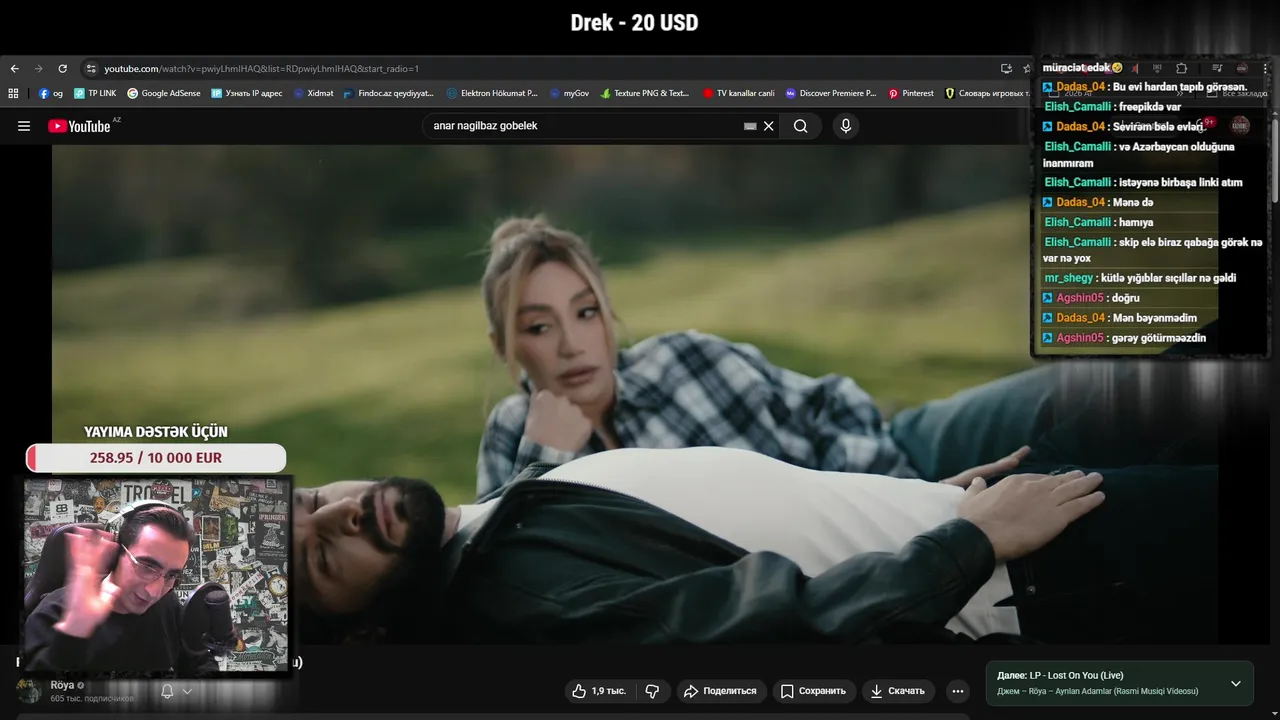Open the more actions three-dot button

coord(958,691)
